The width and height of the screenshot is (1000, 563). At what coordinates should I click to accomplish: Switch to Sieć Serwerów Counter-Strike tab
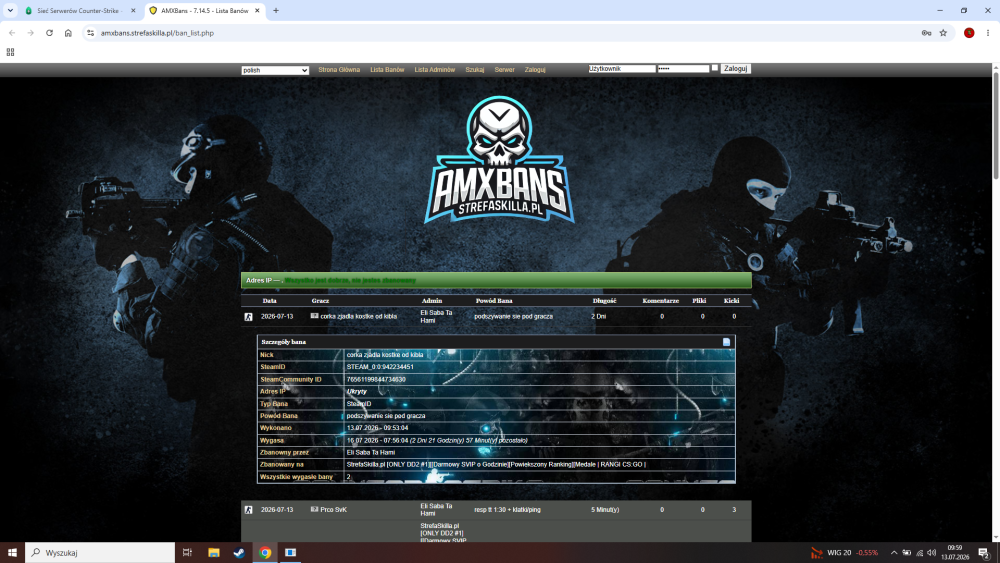point(80,11)
